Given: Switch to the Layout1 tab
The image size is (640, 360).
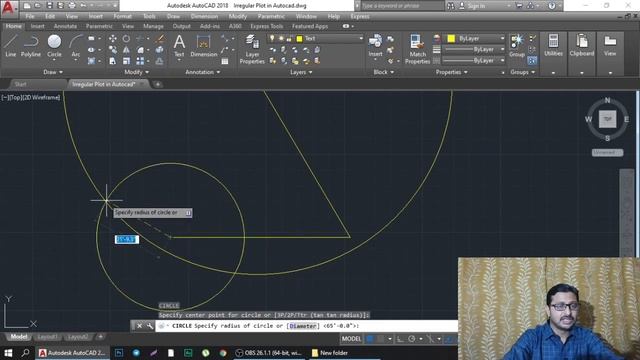Looking at the screenshot, I should (x=47, y=337).
